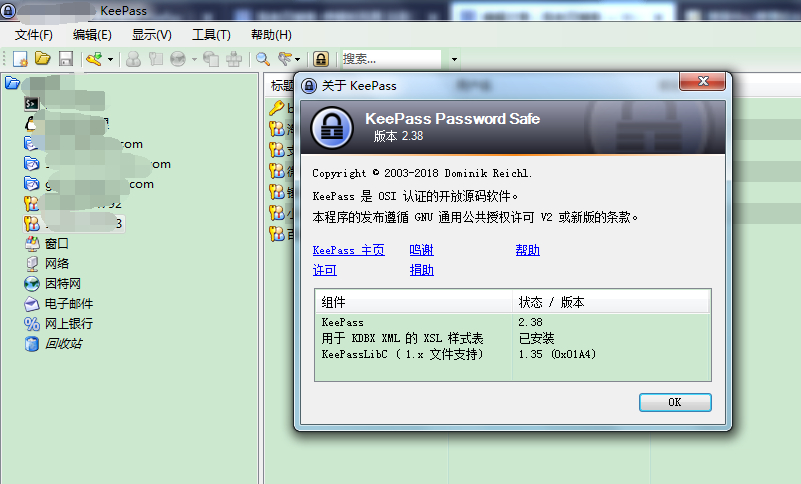
Task: Open the URL globe dropdown arrow
Action: (194, 59)
